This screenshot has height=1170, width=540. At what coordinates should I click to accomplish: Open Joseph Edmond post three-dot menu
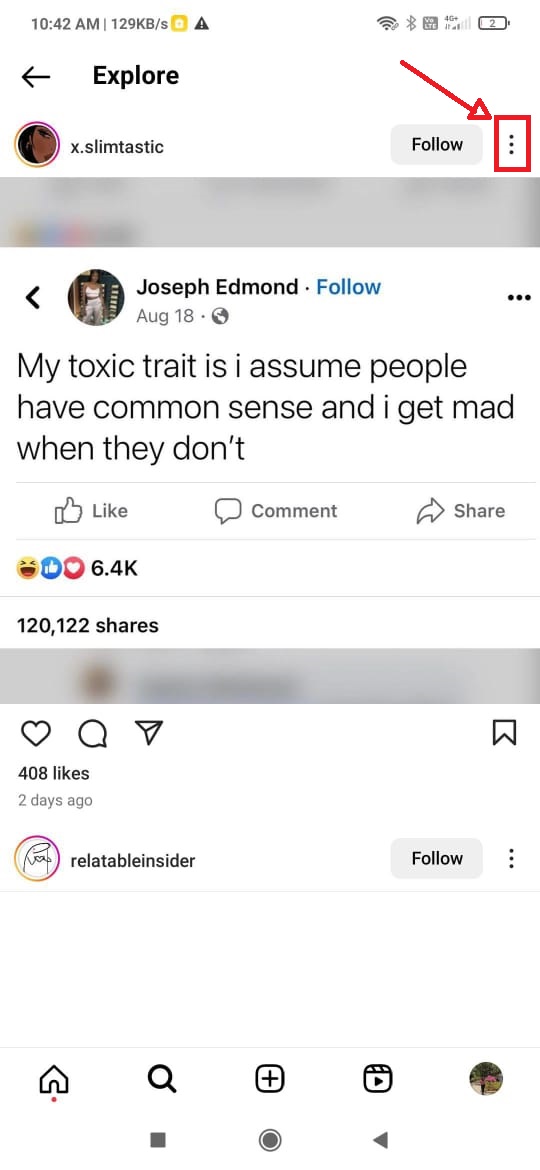519,298
